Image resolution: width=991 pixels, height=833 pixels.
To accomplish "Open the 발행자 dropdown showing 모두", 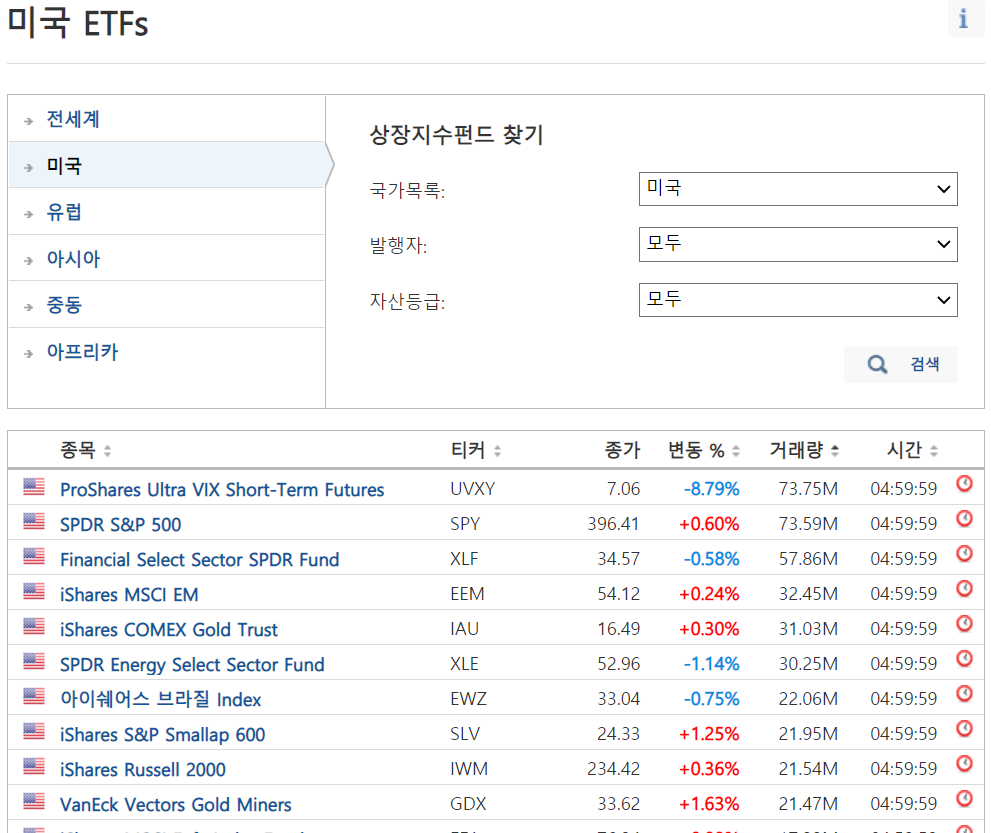I will [798, 245].
